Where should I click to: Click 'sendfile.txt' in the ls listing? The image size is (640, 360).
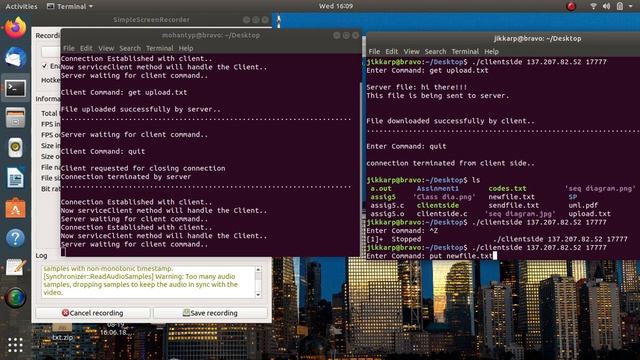click(x=513, y=205)
